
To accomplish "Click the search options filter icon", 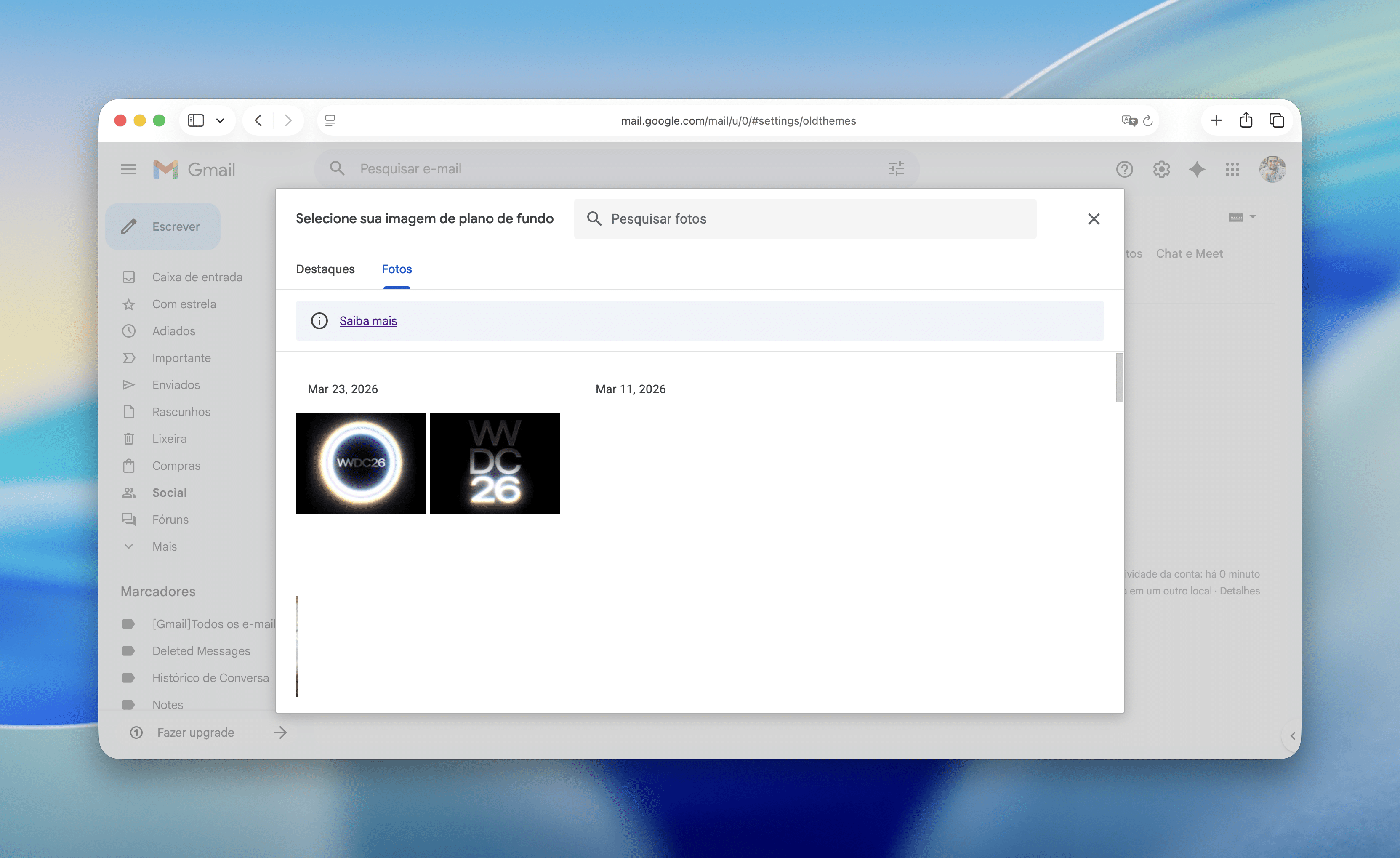I will coord(896,169).
